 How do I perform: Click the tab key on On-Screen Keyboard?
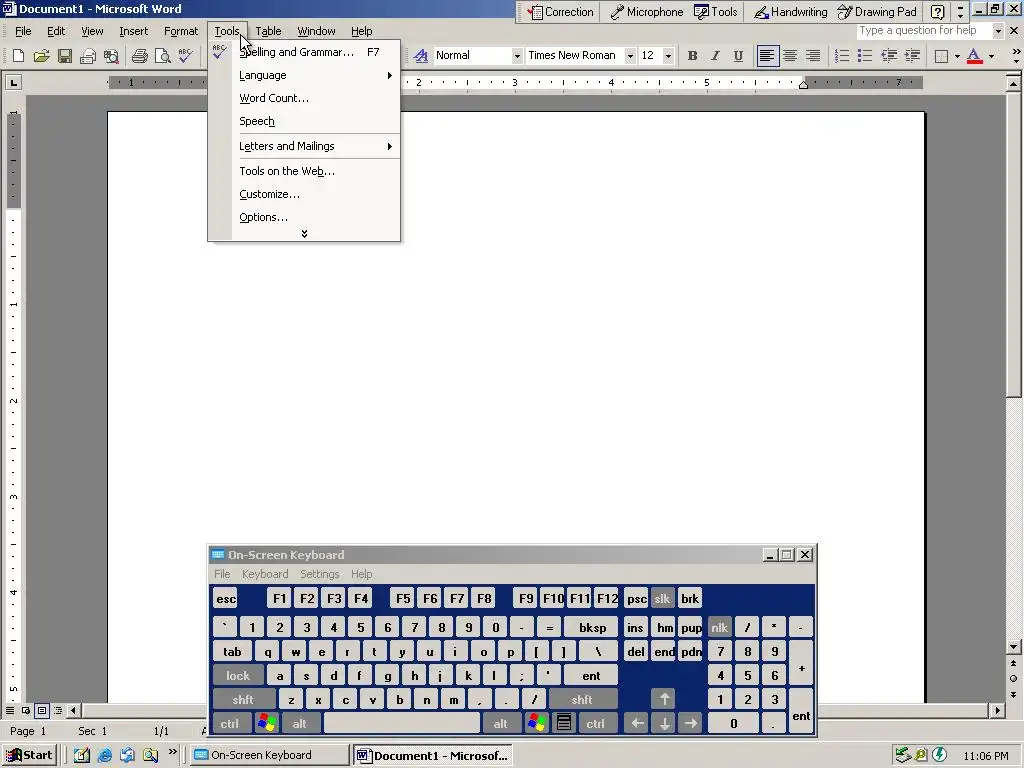[x=232, y=652]
